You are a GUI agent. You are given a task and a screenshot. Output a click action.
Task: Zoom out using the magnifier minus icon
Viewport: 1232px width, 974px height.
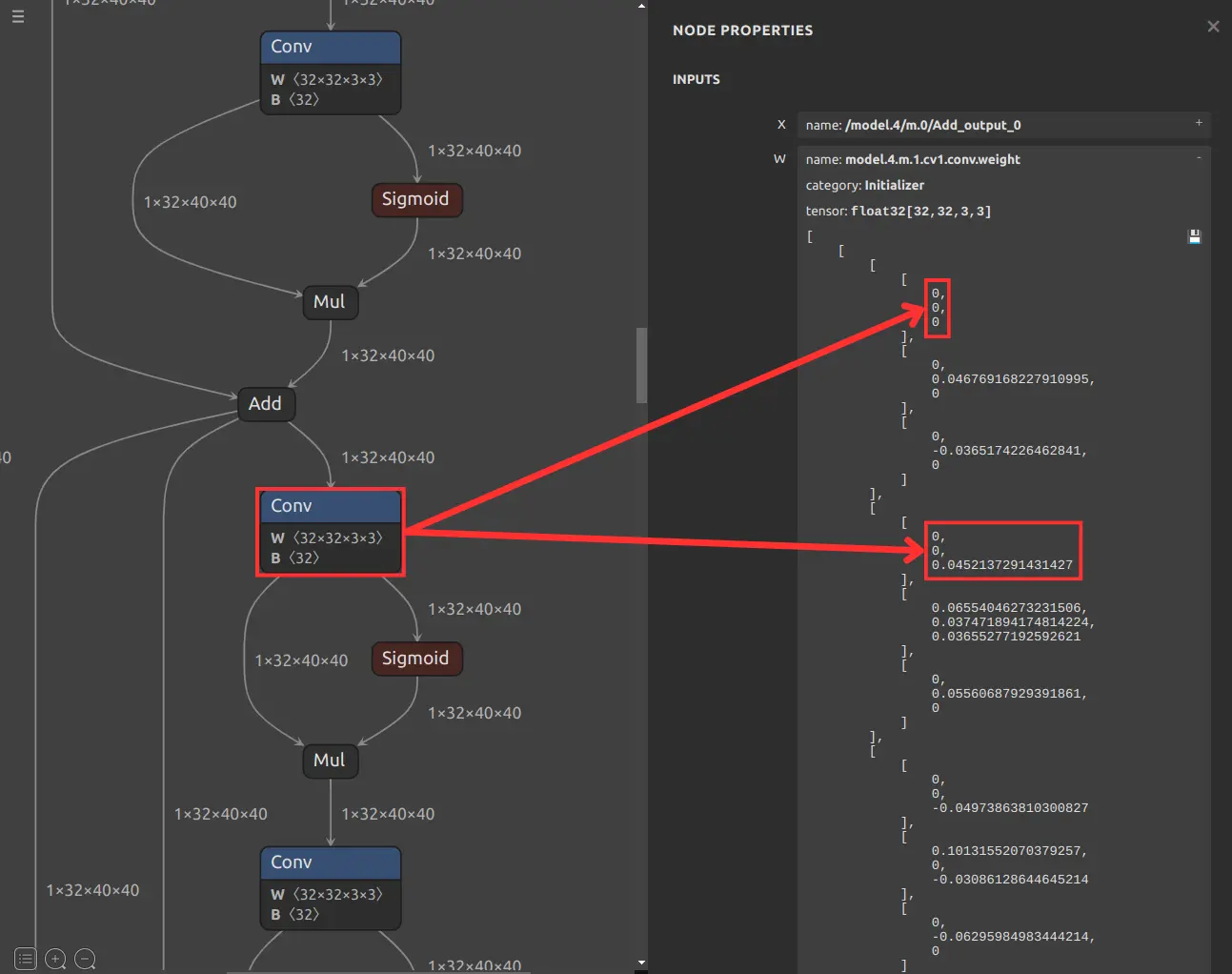(x=86, y=959)
